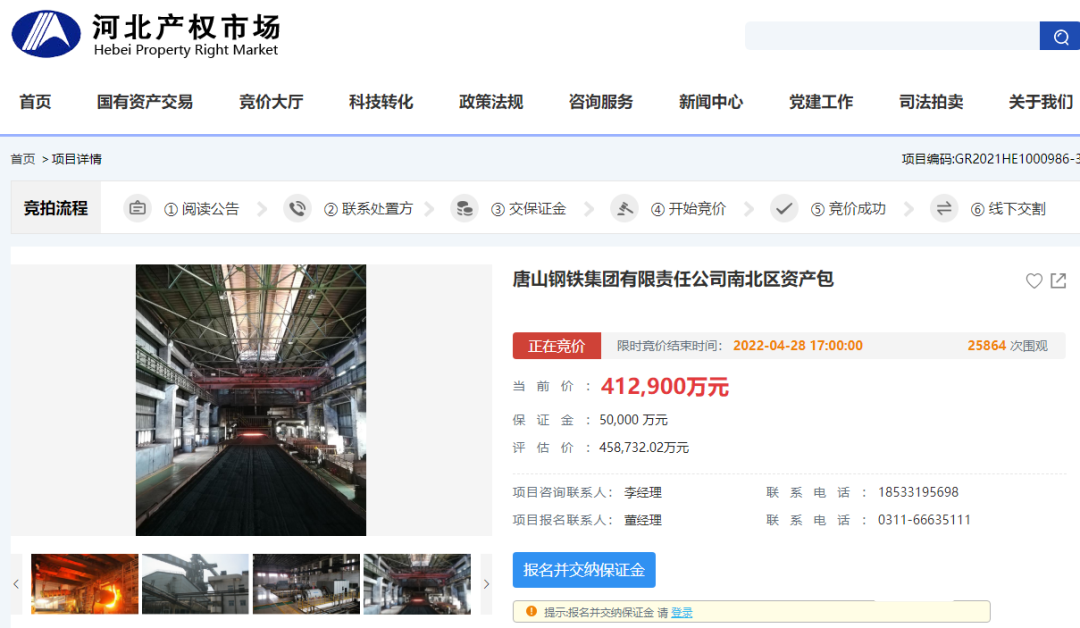Click into the search input field
1080x628 pixels.
click(892, 37)
